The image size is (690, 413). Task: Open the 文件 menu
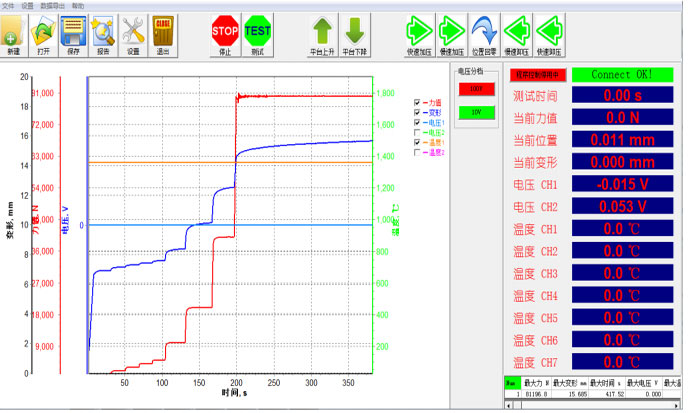pyautogui.click(x=9, y=5)
